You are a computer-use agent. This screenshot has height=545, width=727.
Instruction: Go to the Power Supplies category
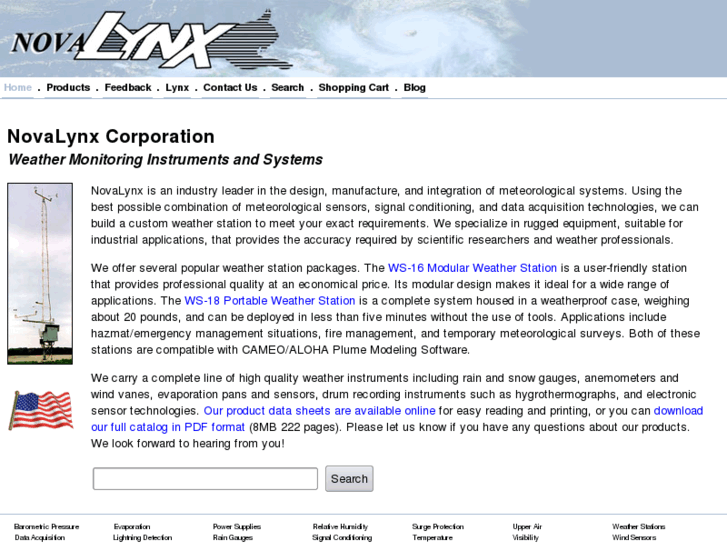236,526
